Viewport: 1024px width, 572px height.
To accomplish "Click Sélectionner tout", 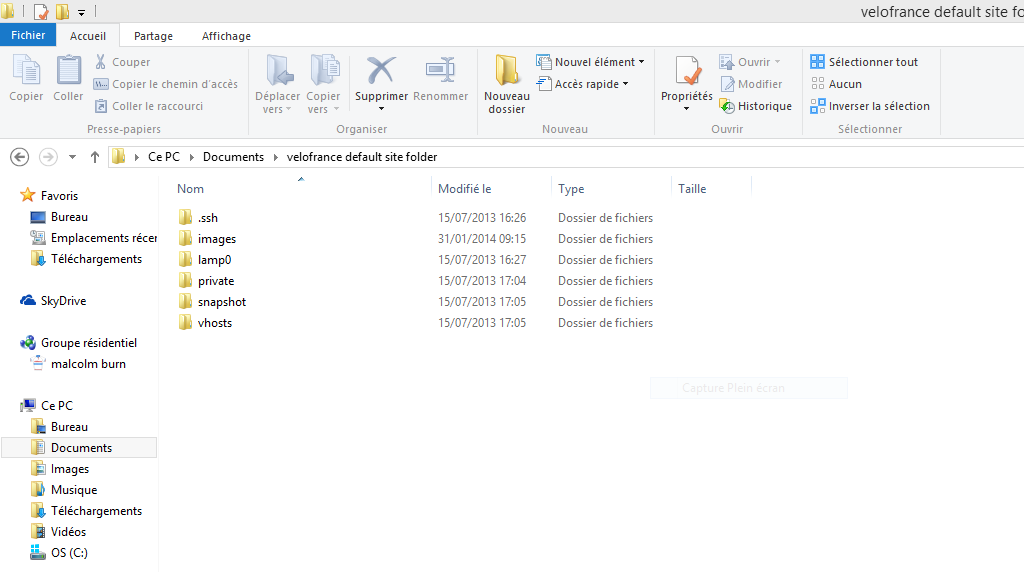I will click(x=864, y=62).
